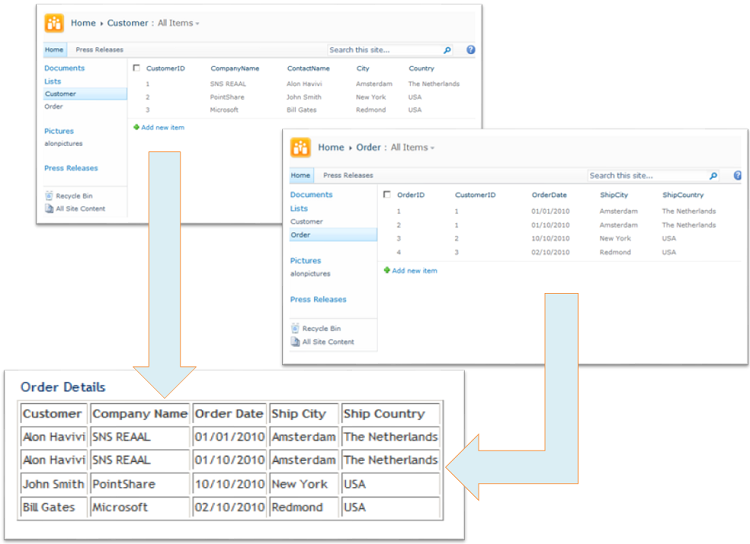Click the SharePoint site logo in Customer window
This screenshot has width=750, height=544.
[54, 23]
